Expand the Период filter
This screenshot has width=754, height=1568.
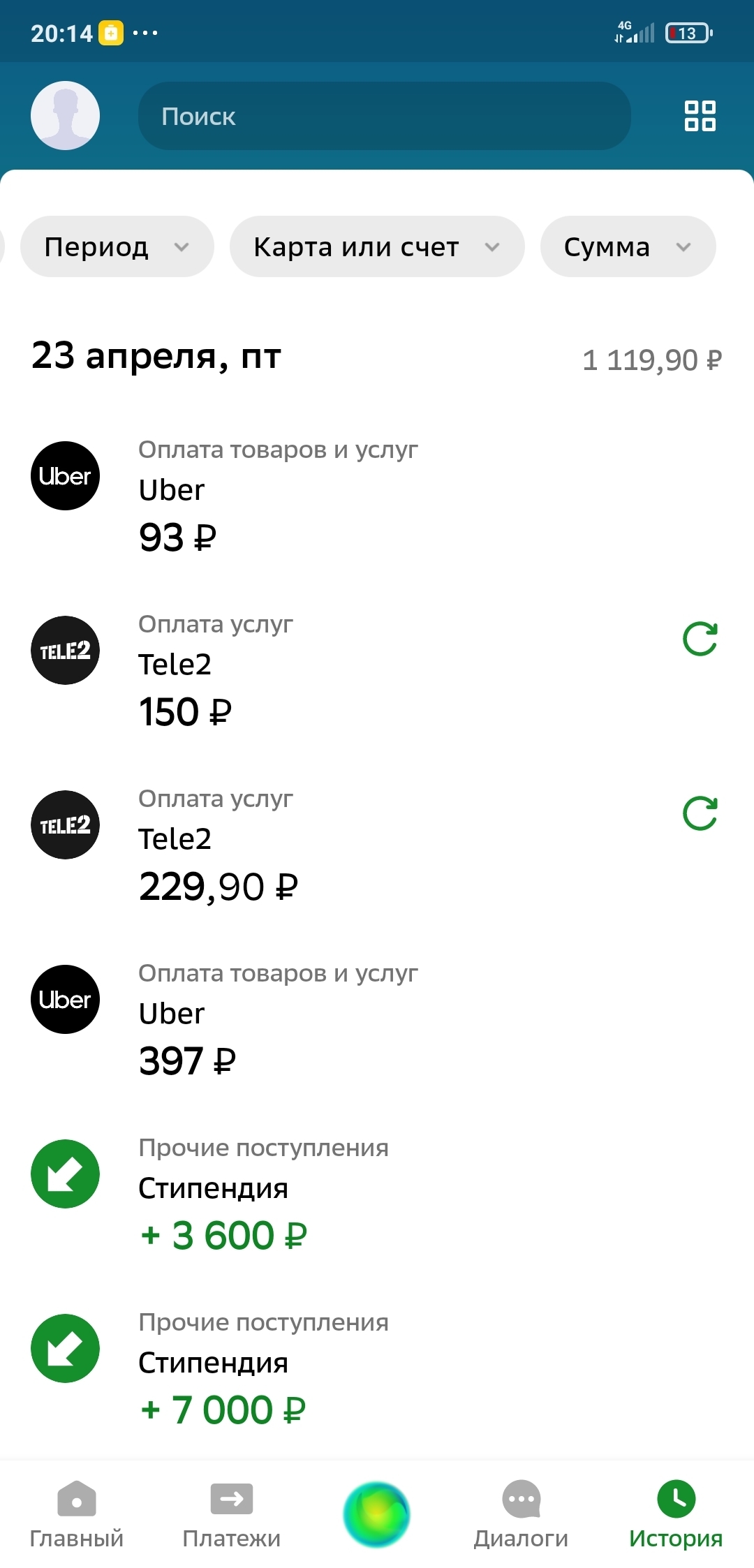(x=117, y=246)
